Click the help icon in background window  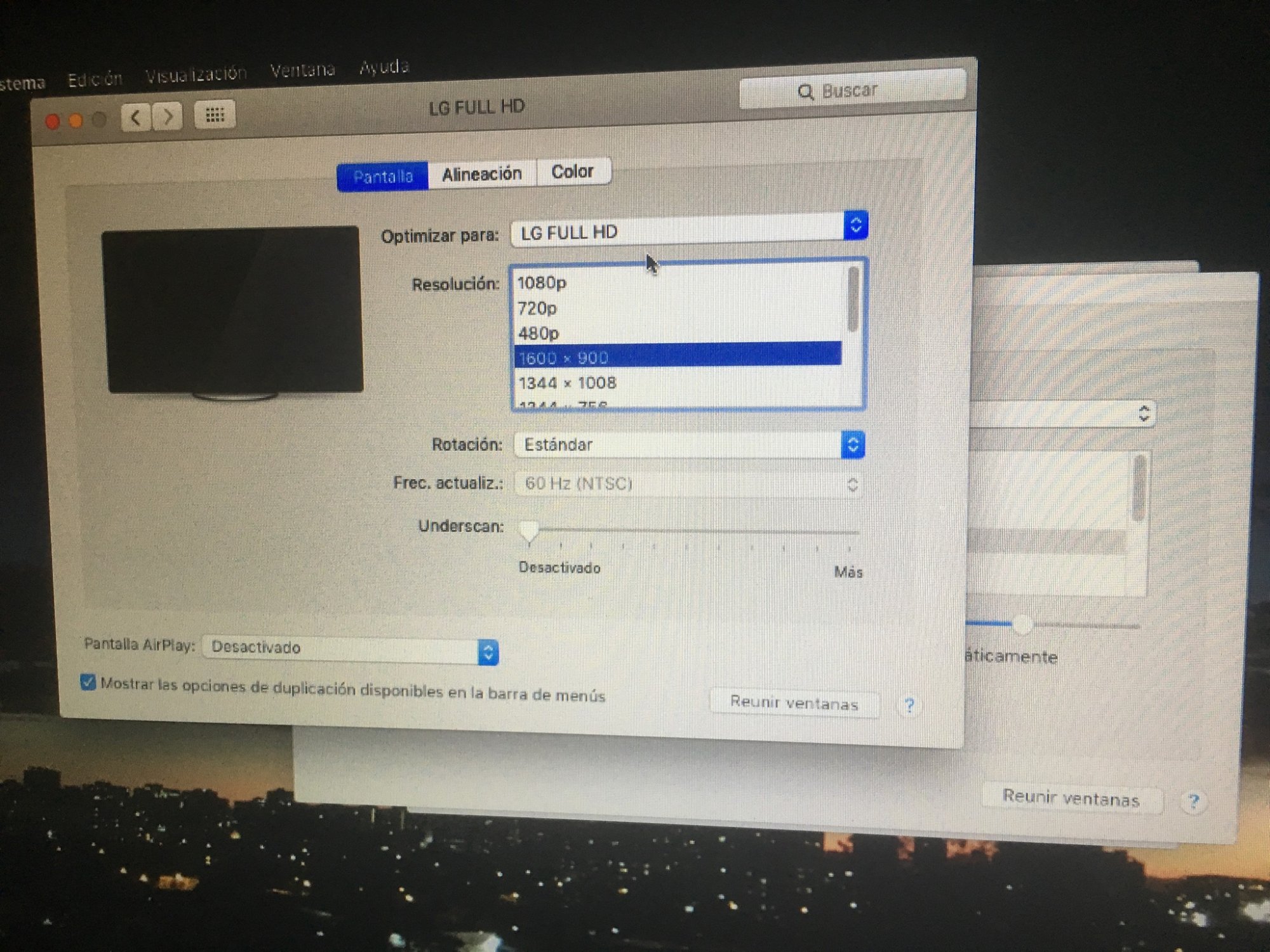[1193, 802]
